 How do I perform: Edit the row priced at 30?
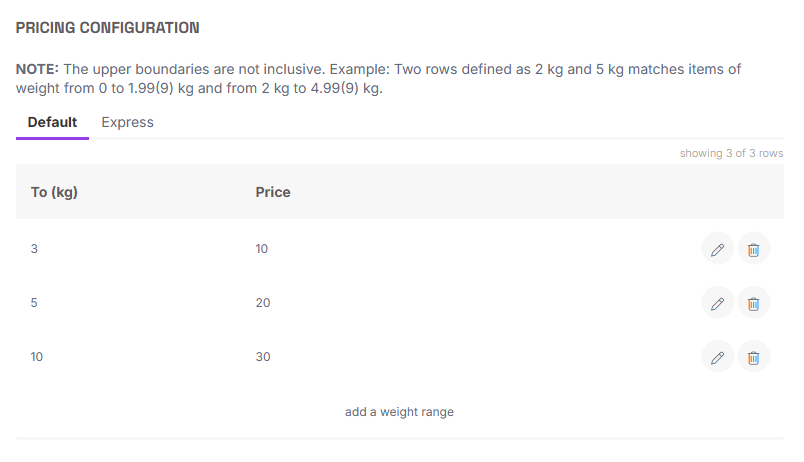click(717, 357)
